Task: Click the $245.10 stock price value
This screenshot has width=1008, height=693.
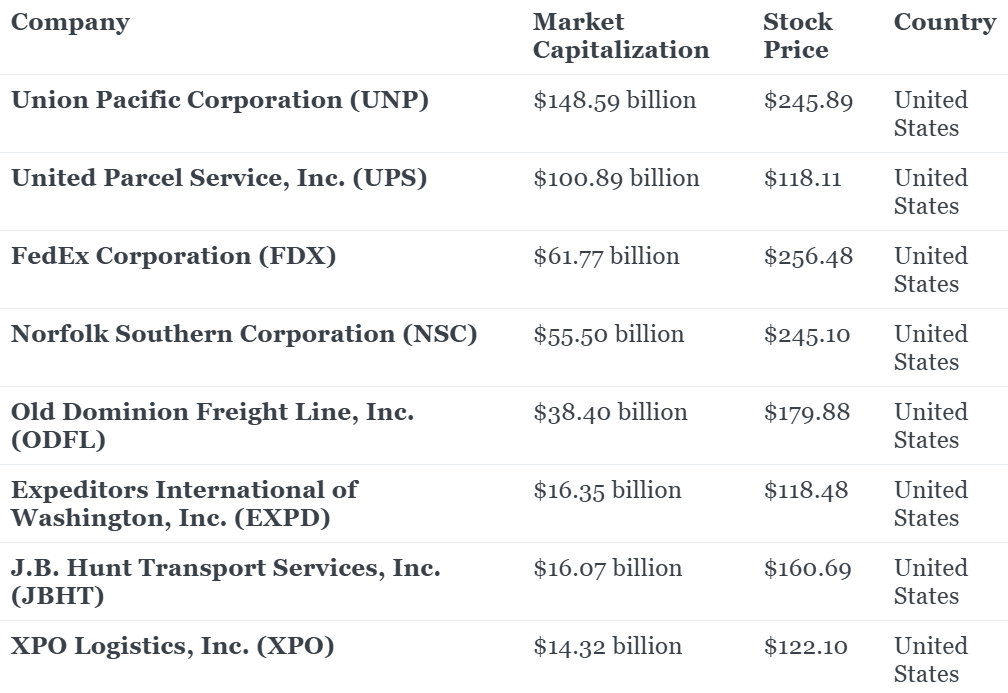Action: point(807,335)
